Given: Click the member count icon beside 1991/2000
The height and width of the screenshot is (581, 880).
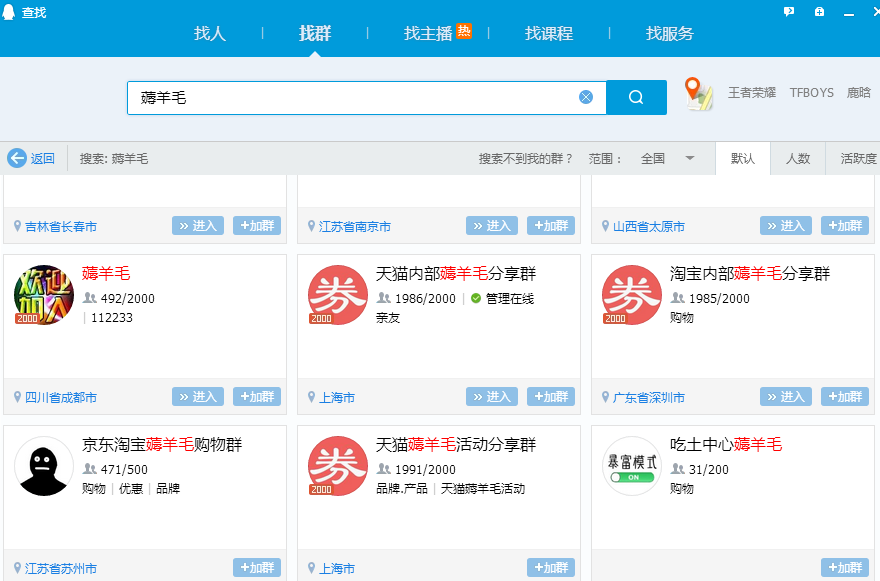Looking at the screenshot, I should point(383,469).
